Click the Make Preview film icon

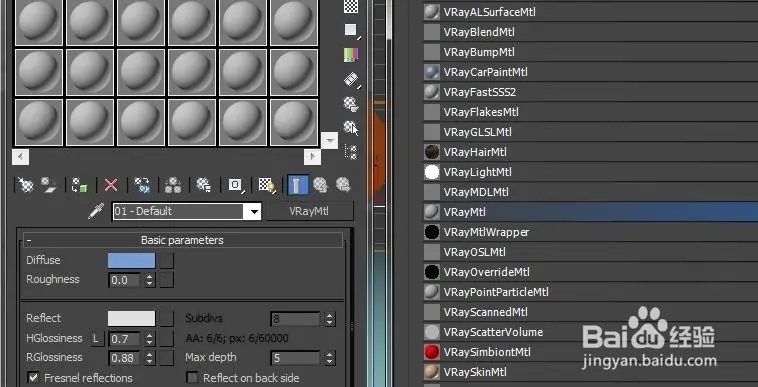[x=351, y=79]
